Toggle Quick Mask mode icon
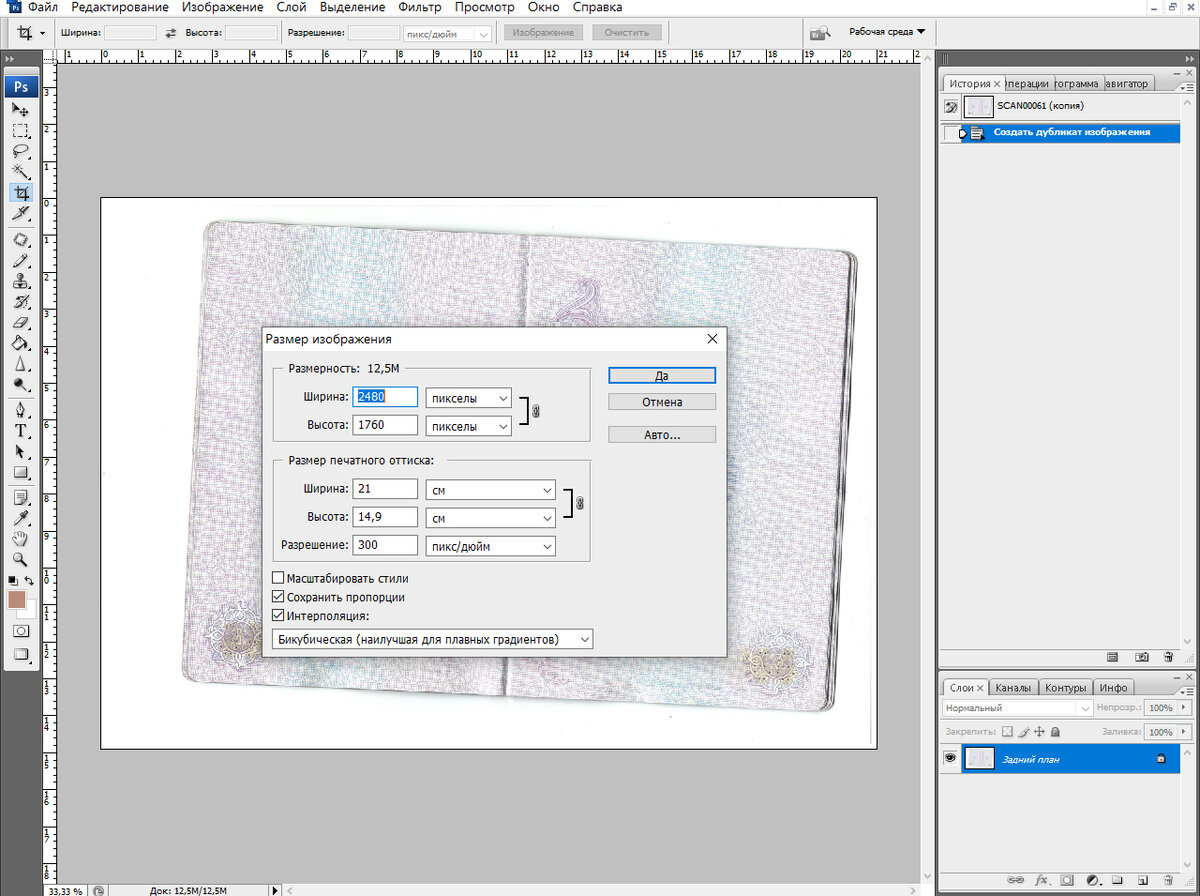 [20, 632]
